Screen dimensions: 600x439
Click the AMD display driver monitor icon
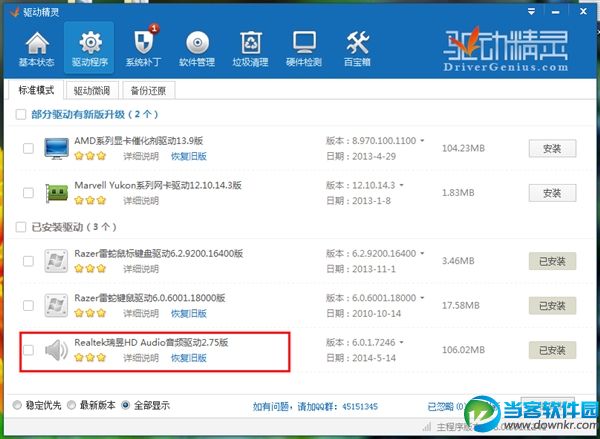56,148
